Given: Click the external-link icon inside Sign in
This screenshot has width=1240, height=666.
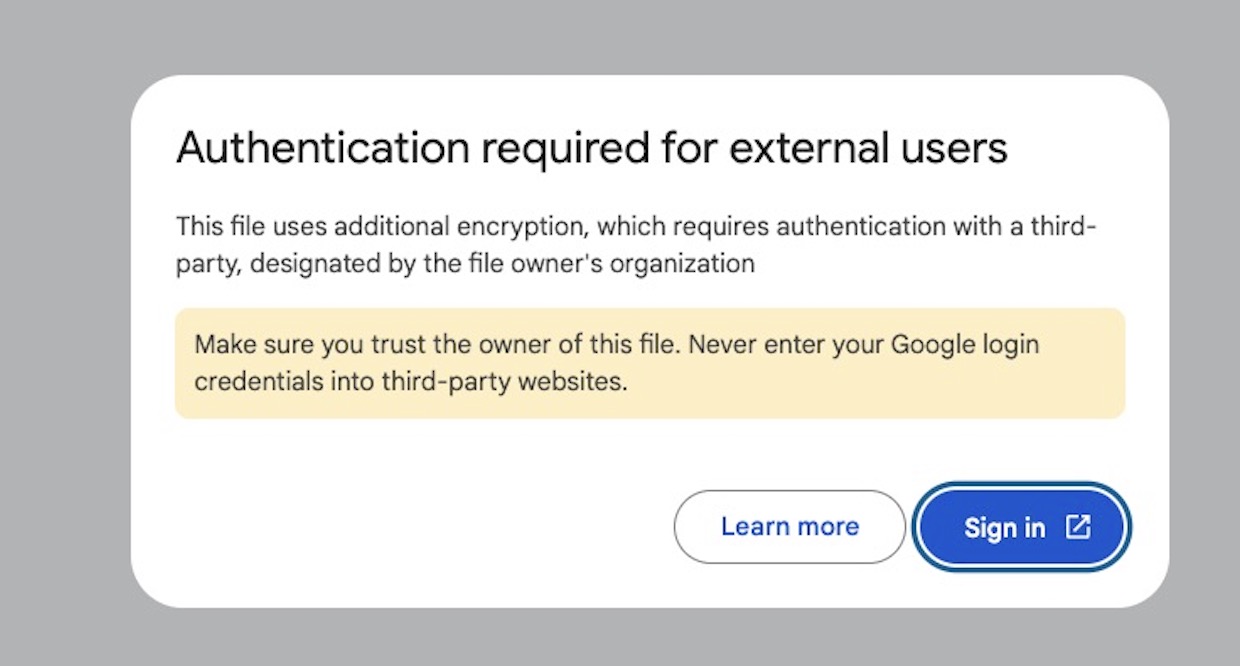Looking at the screenshot, I should click(x=1077, y=527).
